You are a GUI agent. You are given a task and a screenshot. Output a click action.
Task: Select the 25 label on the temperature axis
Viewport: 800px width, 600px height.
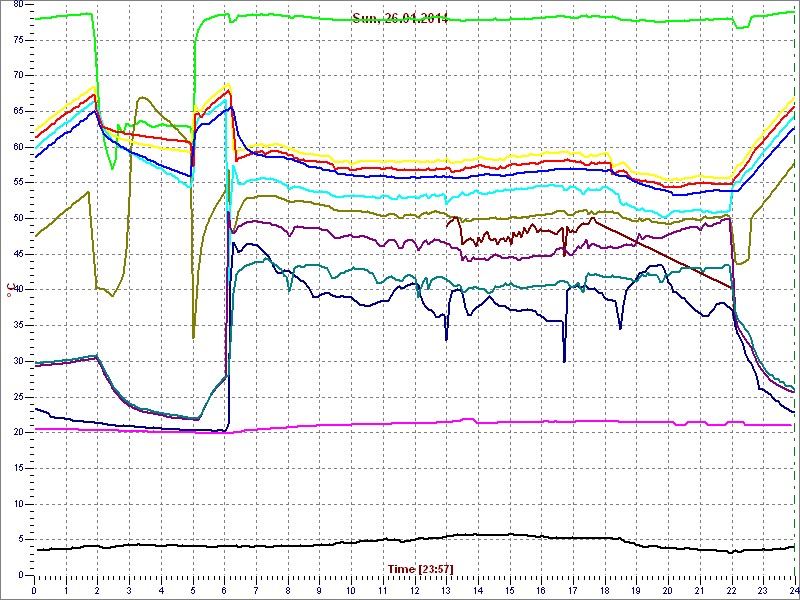tap(18, 397)
